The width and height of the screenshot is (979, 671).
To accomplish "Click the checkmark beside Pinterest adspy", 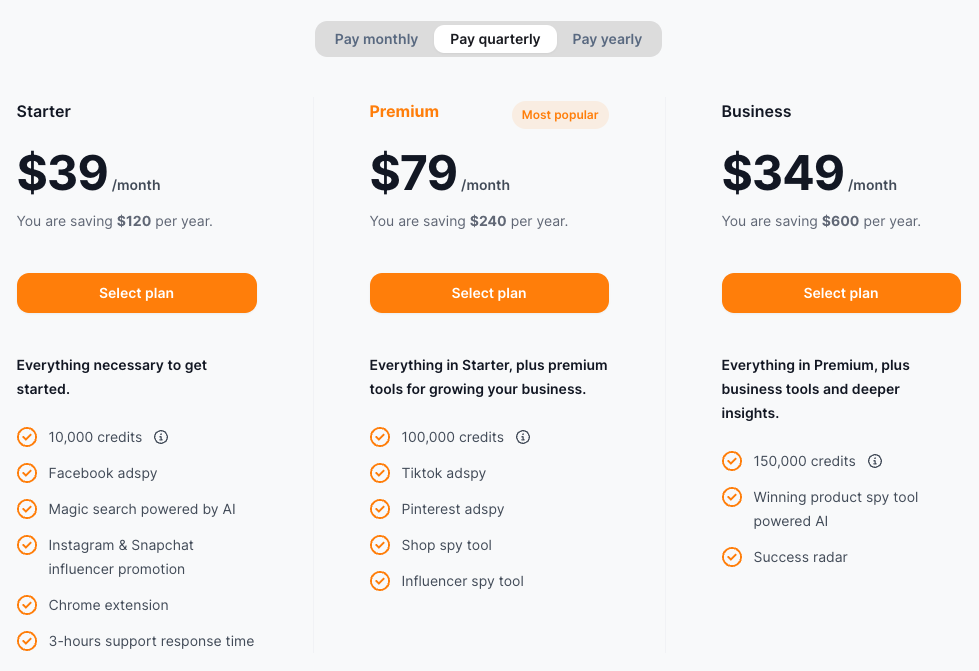I will coord(380,509).
